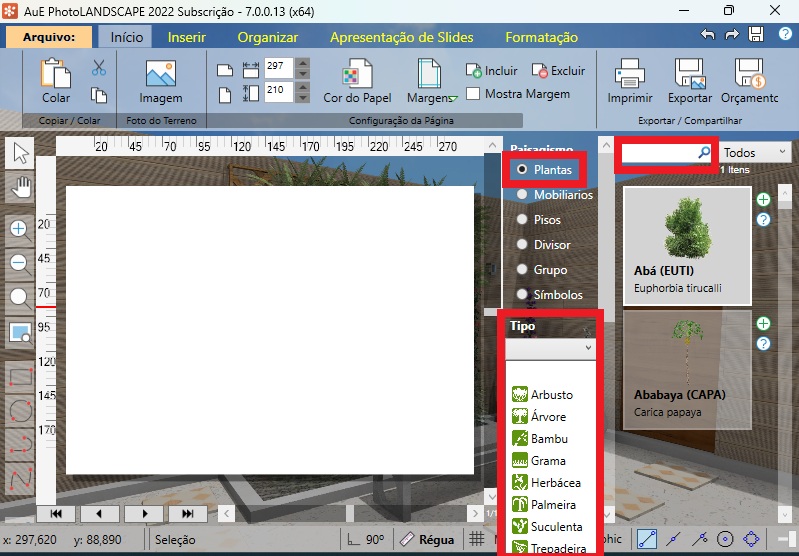This screenshot has width=799, height=556.
Task: Select the arrow selection tool
Action: (20, 153)
